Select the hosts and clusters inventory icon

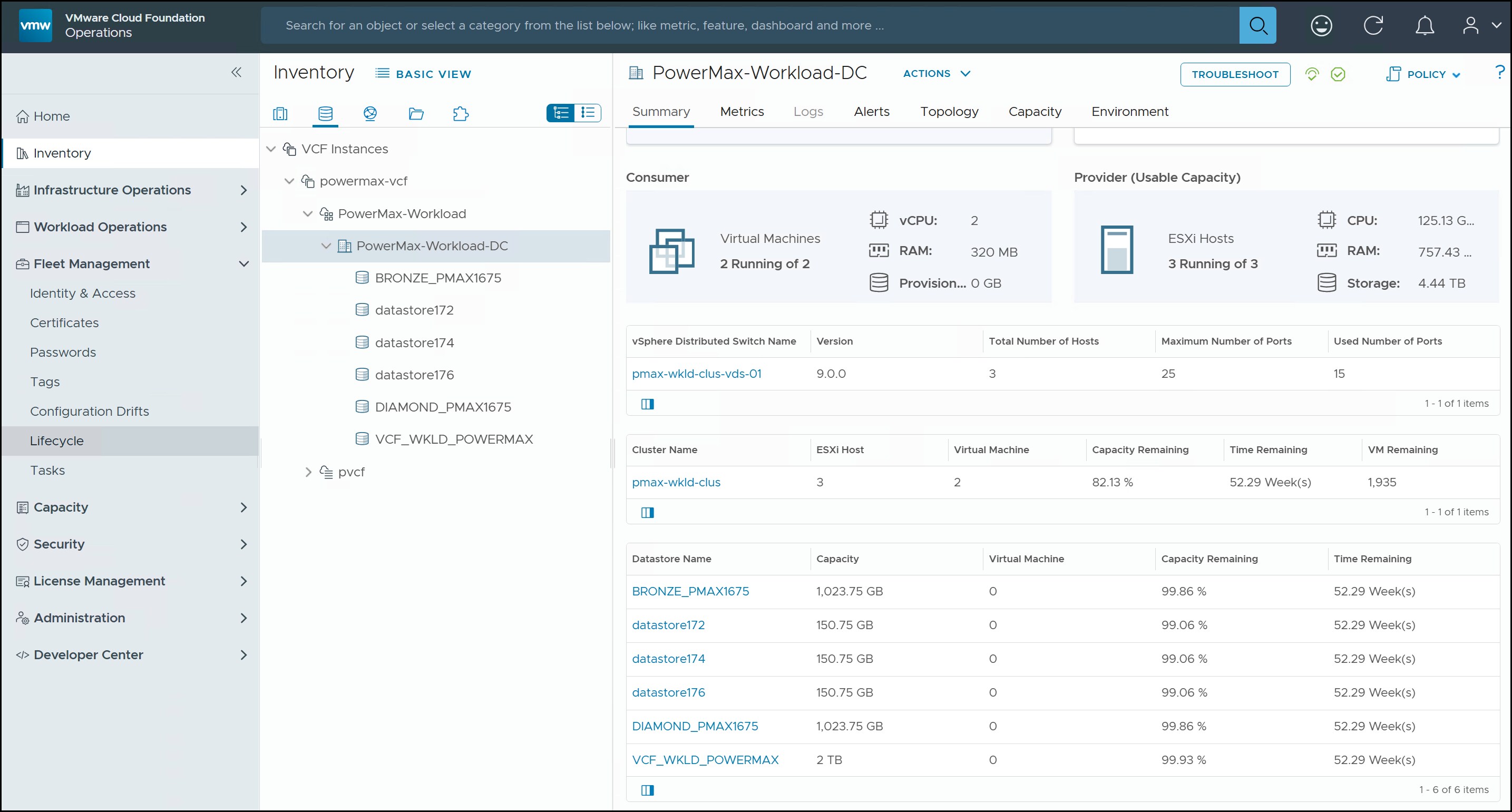[x=280, y=113]
